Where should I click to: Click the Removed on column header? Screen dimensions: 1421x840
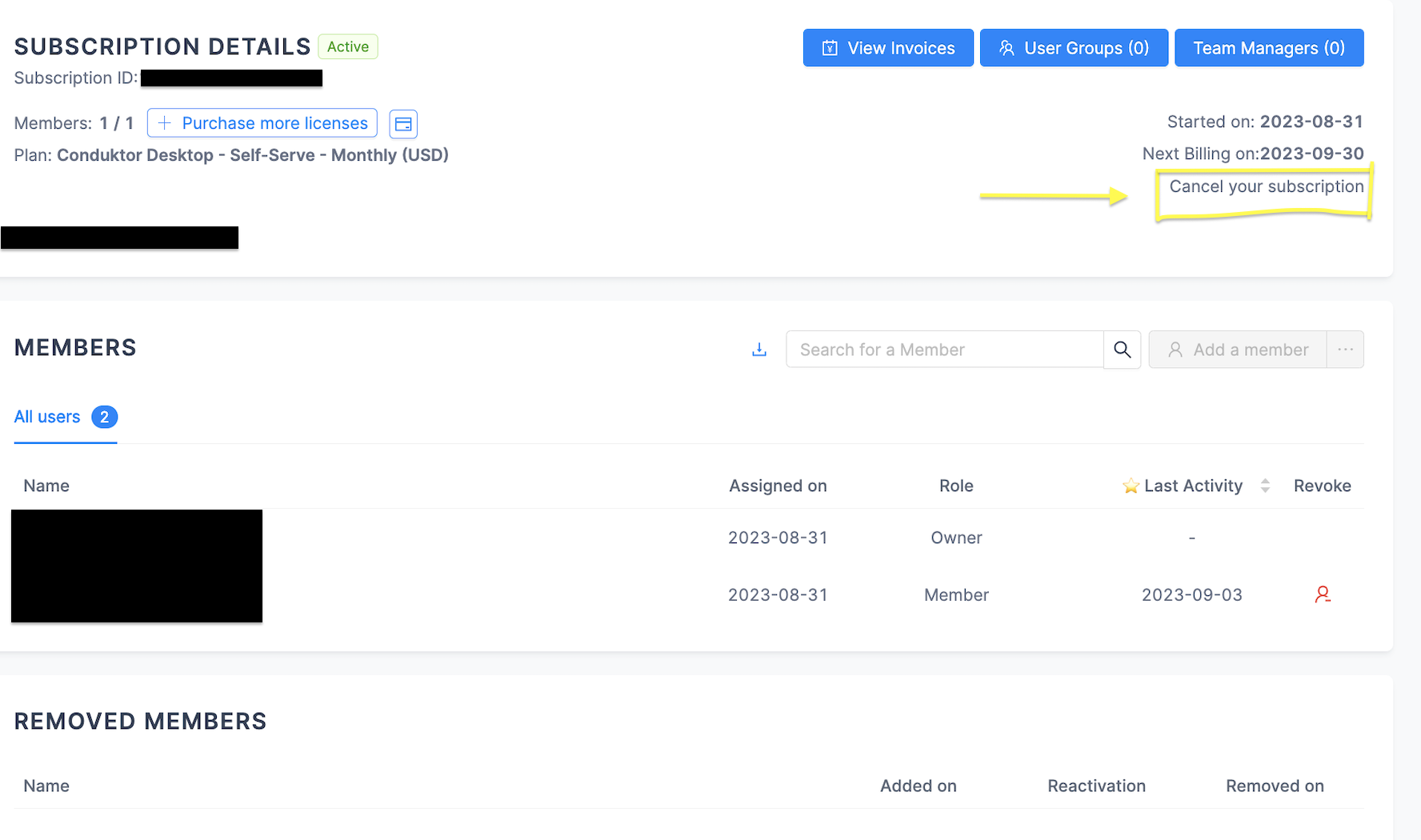[1275, 786]
